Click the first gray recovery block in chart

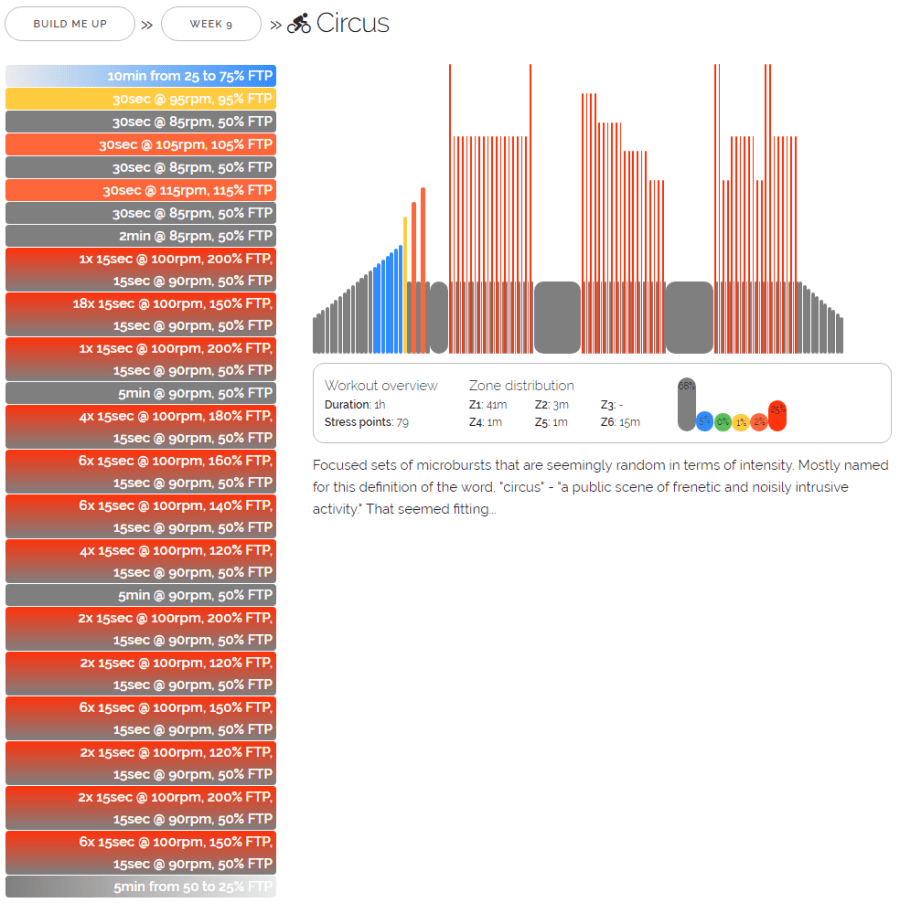pos(438,317)
